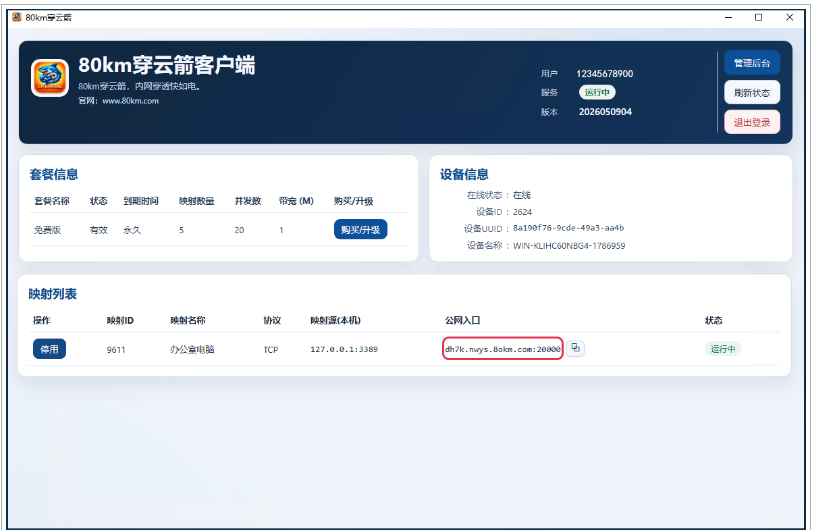The height and width of the screenshot is (530, 814).
Task: Click the 公网入口 column header
Action: click(x=462, y=320)
